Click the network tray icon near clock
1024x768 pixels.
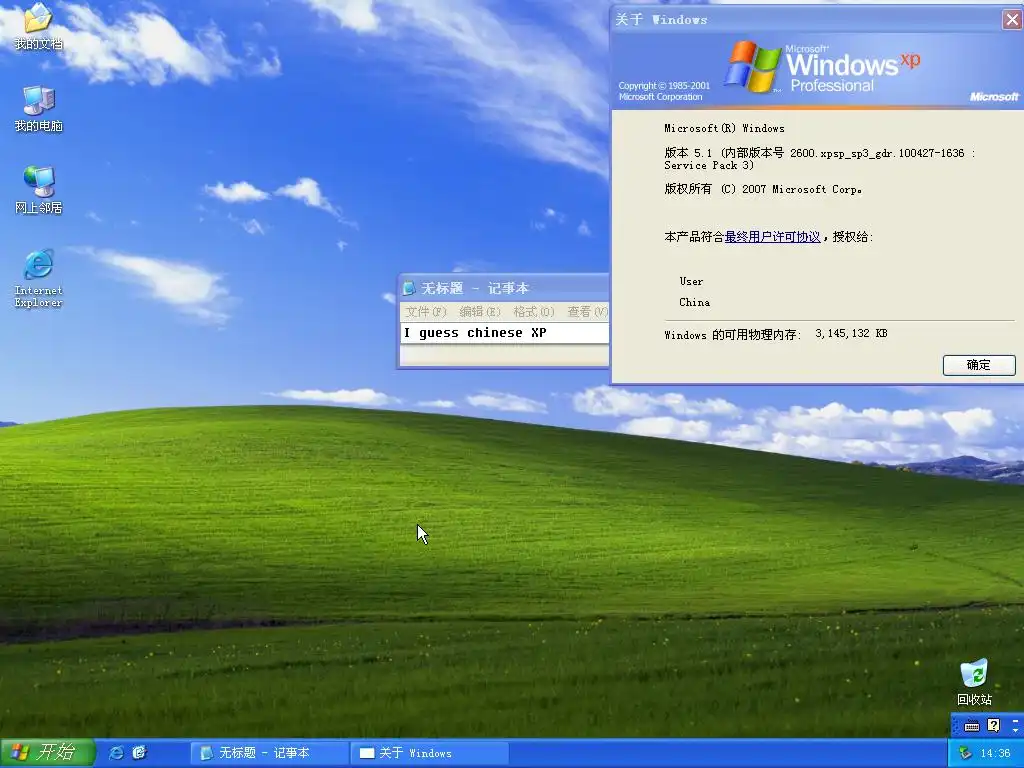coord(965,752)
